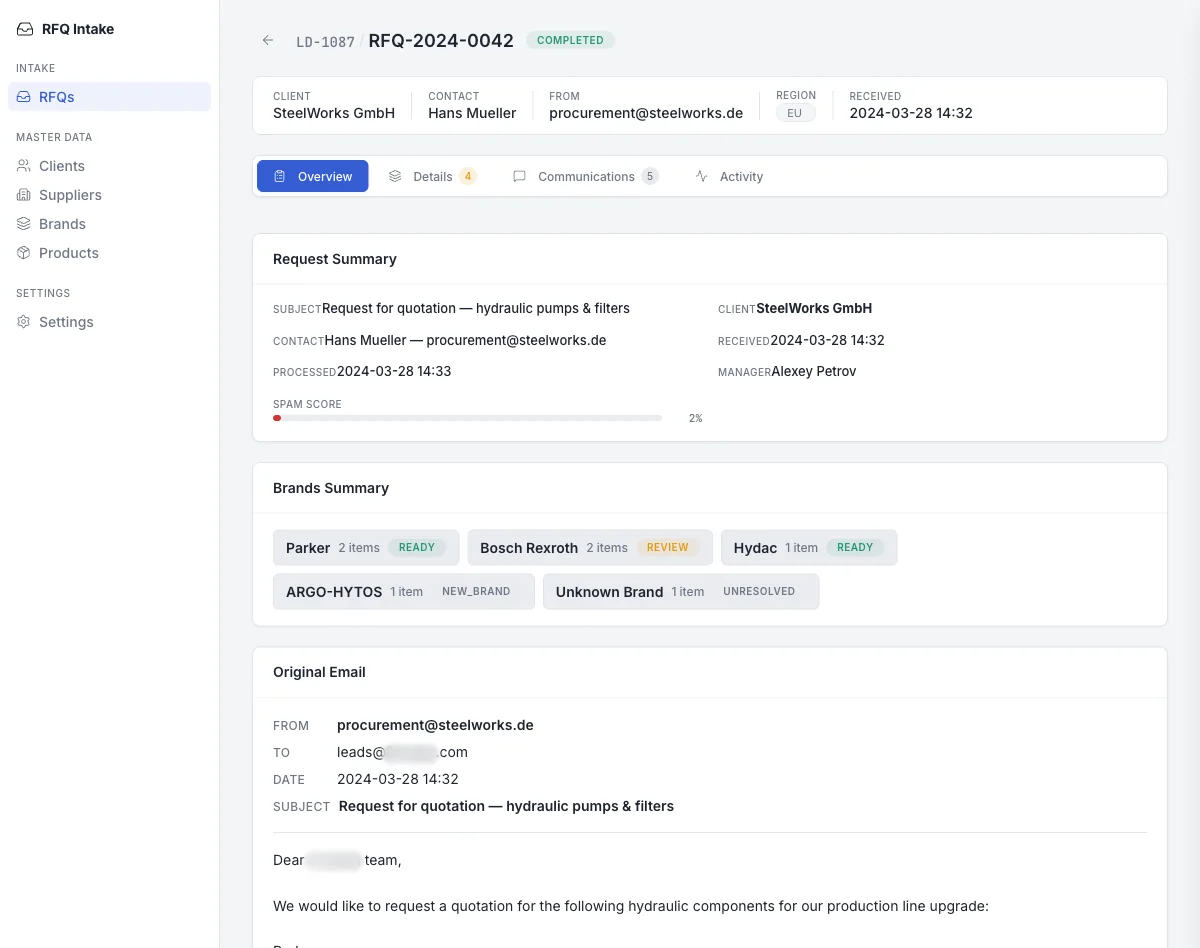Select the ARGO-HYTOS brand chip
Screen dimensions: 1200x948
(404, 592)
